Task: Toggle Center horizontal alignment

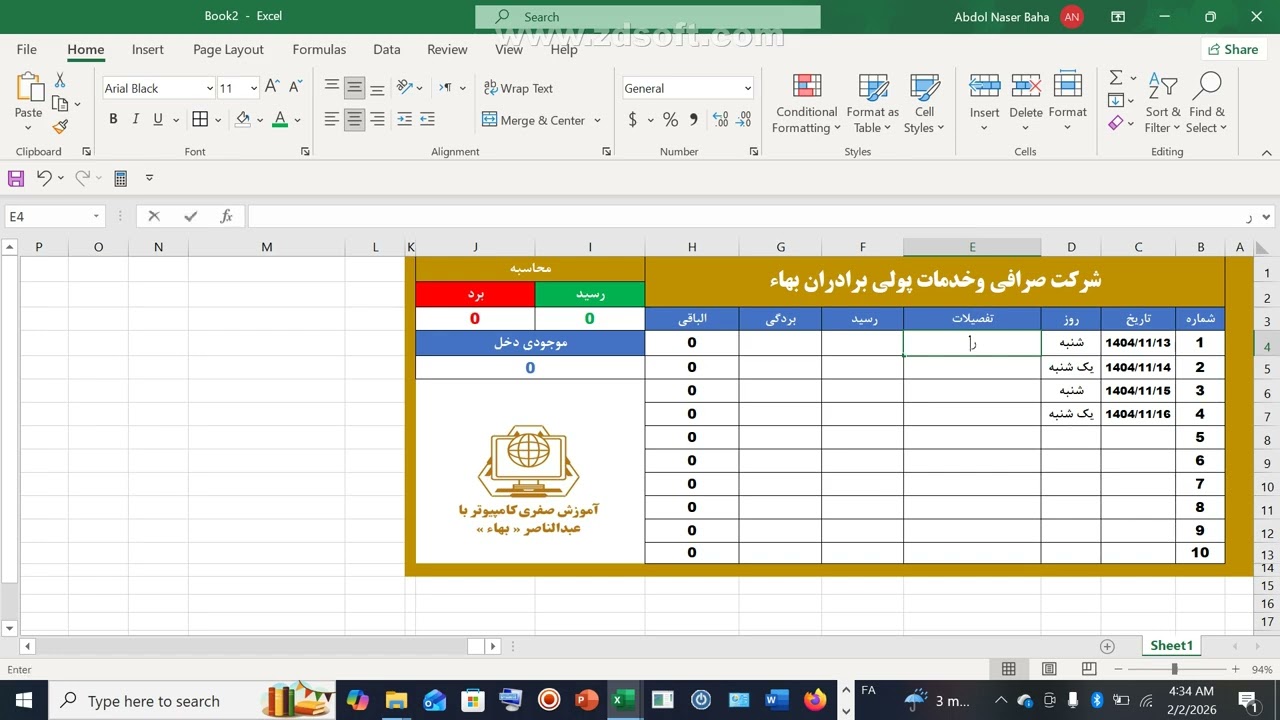Action: coord(354,119)
